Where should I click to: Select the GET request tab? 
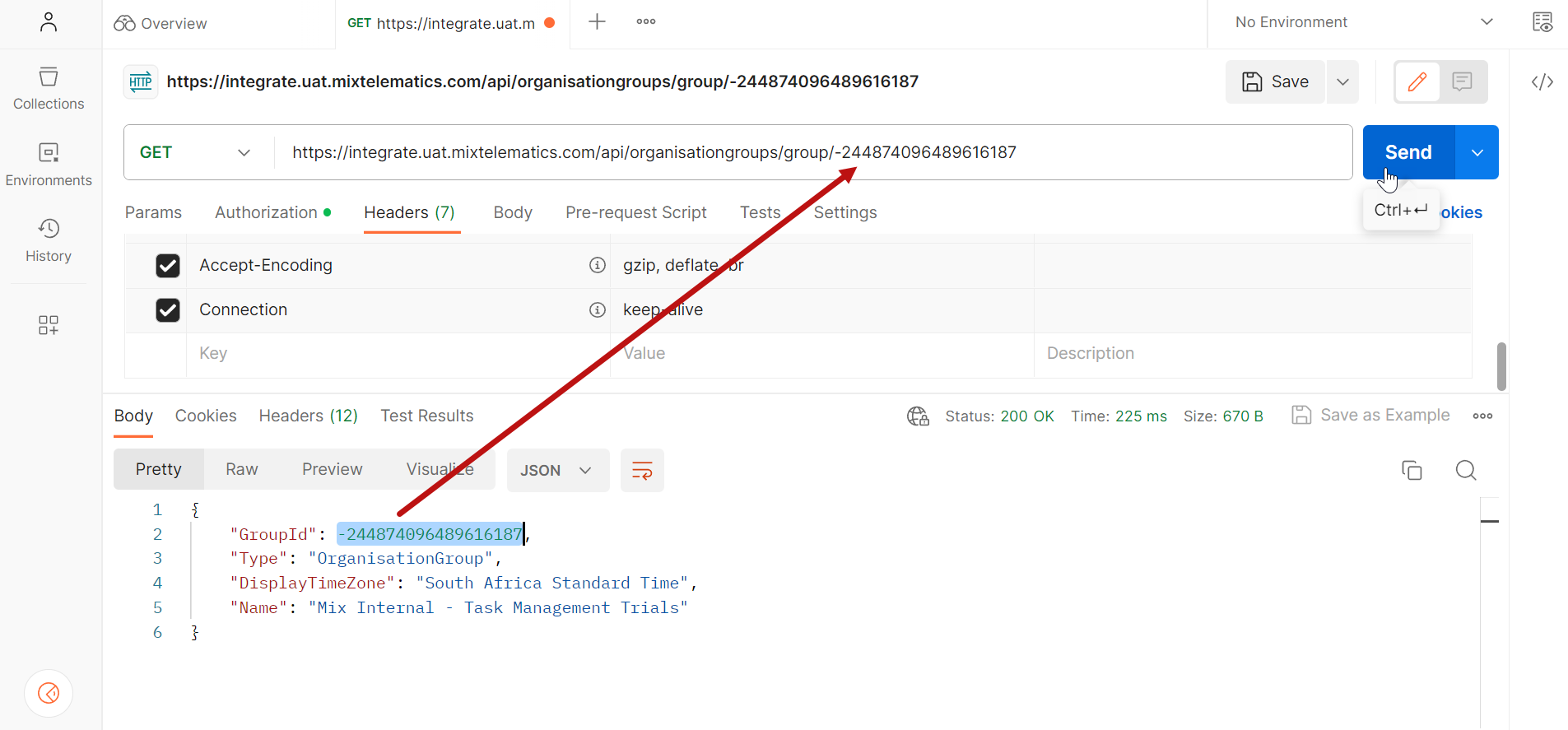[x=451, y=23]
